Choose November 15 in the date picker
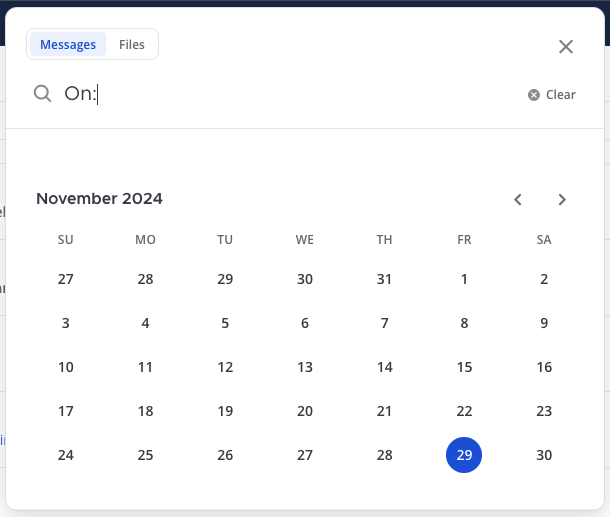Viewport: 610px width, 517px height. 464,367
